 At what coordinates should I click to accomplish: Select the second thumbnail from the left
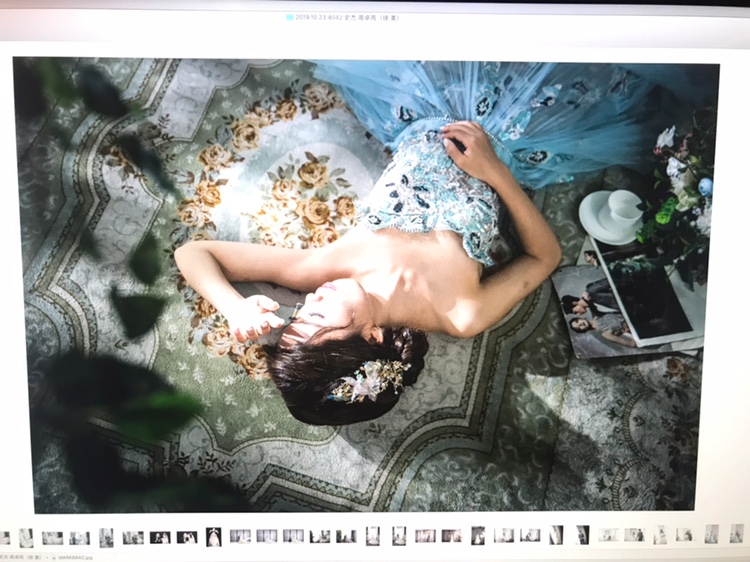[26, 538]
